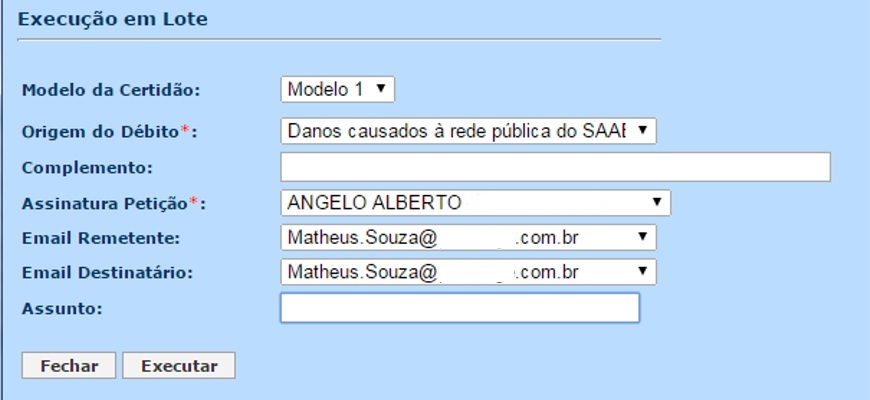
Task: Expand the Origem do Débito dropdown
Action: 467,131
